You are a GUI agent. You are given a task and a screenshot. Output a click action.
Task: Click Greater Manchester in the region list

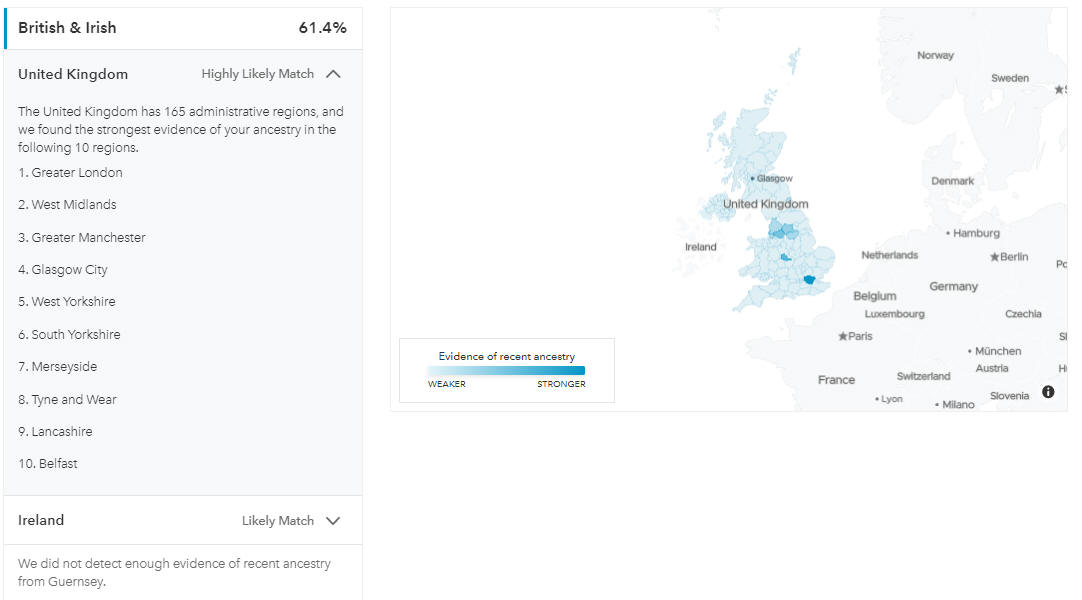[82, 237]
